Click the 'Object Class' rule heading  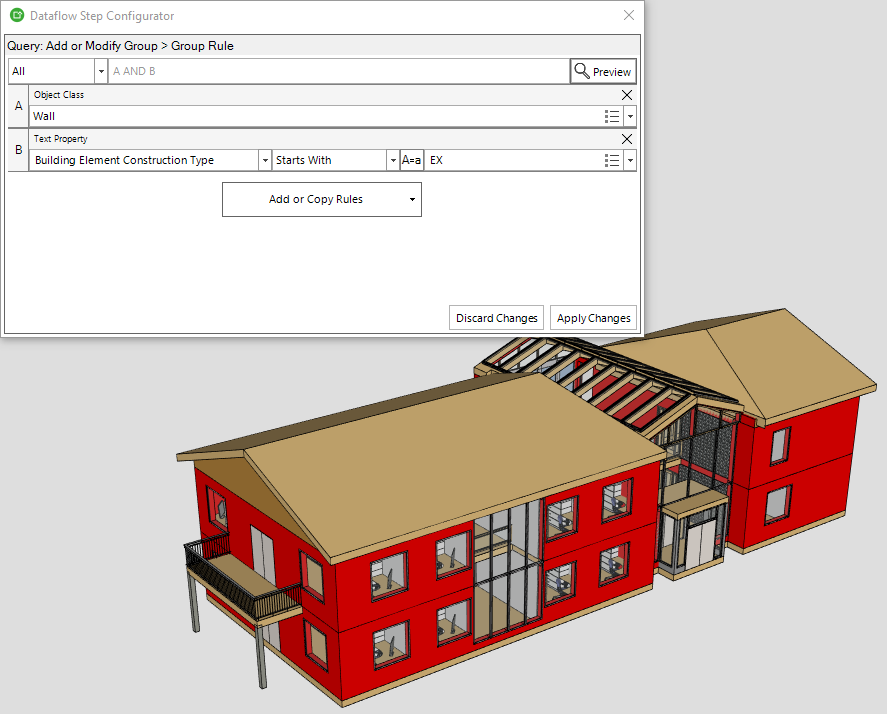pos(59,95)
